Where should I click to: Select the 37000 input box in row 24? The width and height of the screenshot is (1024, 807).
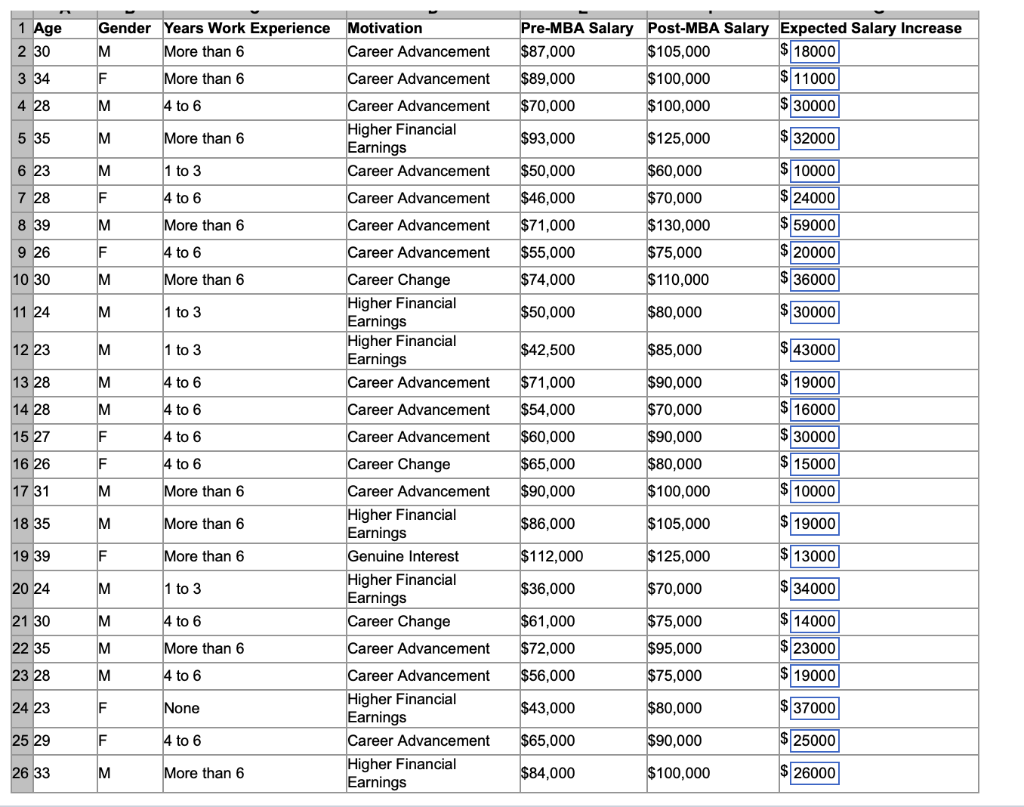coord(812,707)
